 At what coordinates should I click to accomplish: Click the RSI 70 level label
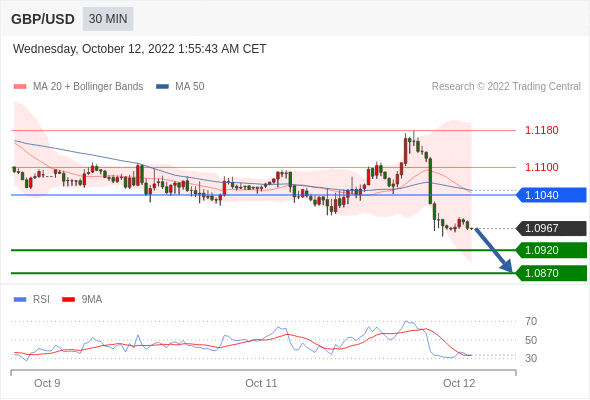531,321
